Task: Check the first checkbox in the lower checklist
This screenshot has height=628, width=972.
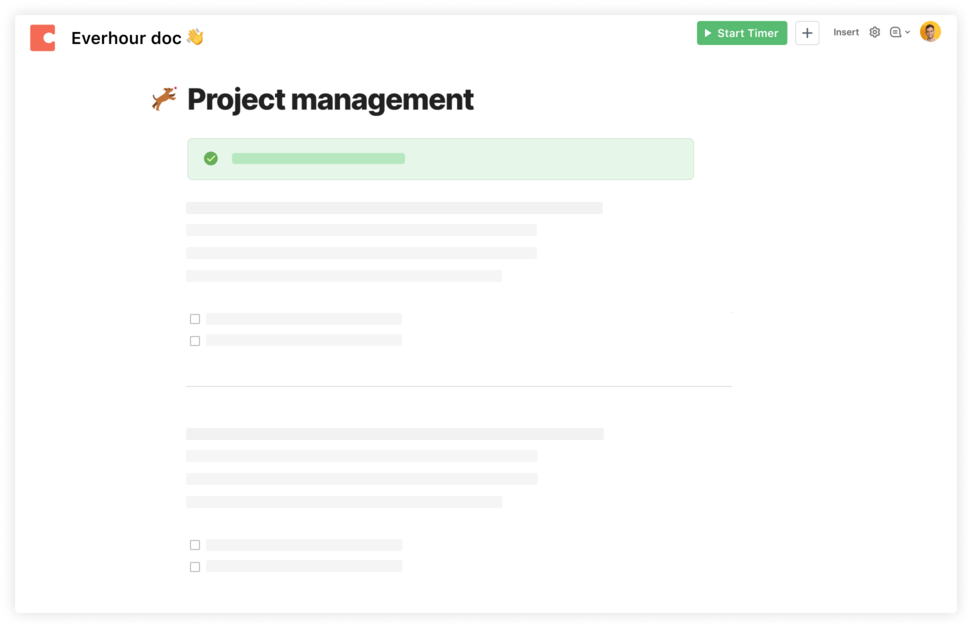Action: [x=195, y=544]
